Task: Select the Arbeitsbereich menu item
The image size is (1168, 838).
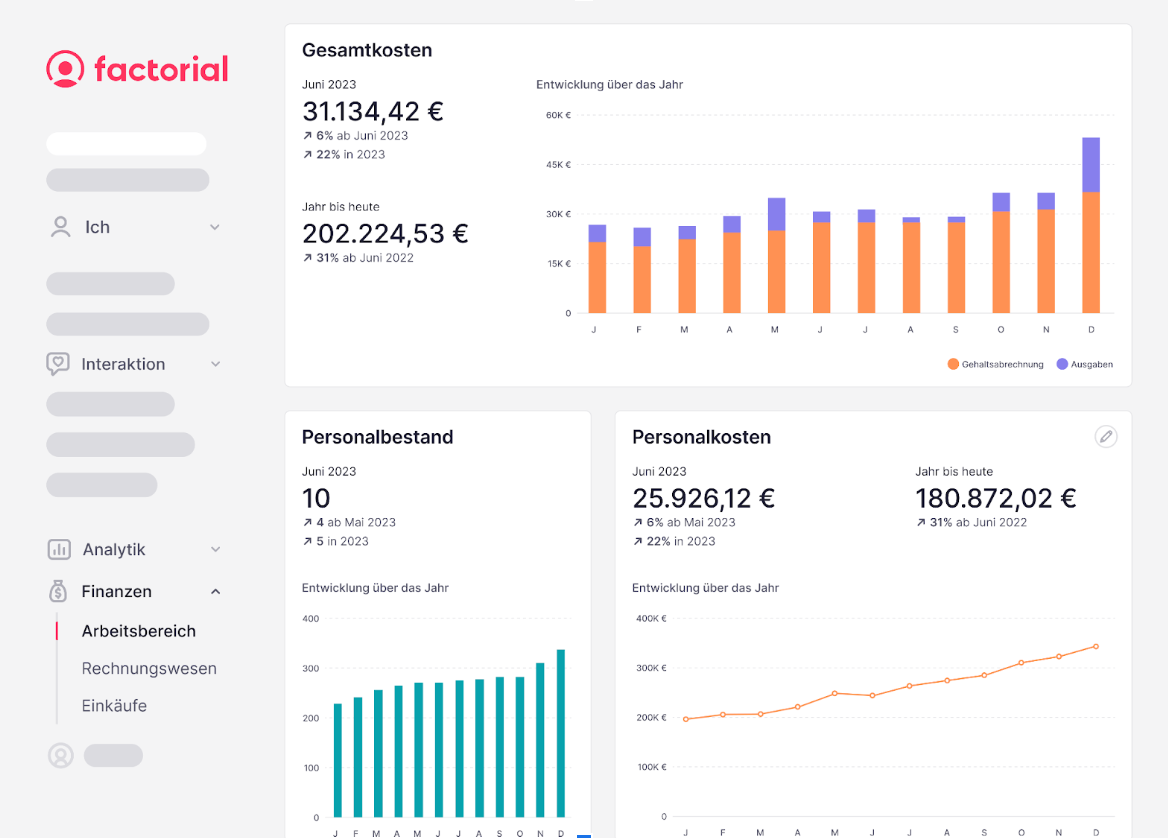Action: [x=138, y=631]
